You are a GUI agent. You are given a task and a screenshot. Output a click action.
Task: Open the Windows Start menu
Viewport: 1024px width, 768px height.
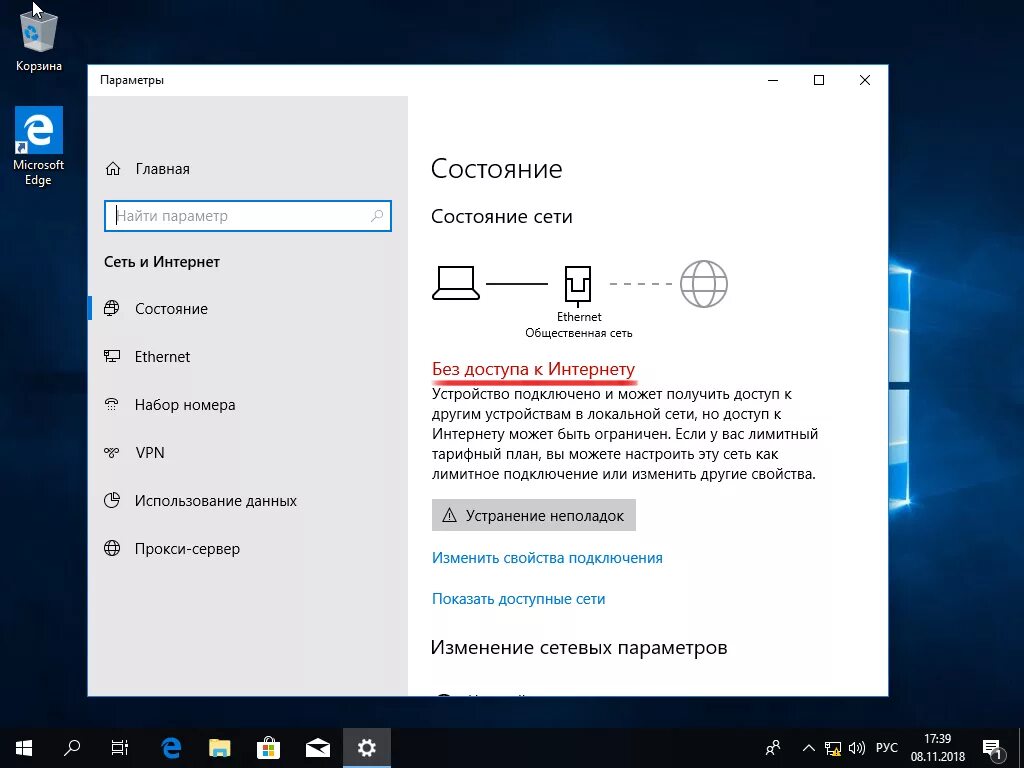point(24,748)
